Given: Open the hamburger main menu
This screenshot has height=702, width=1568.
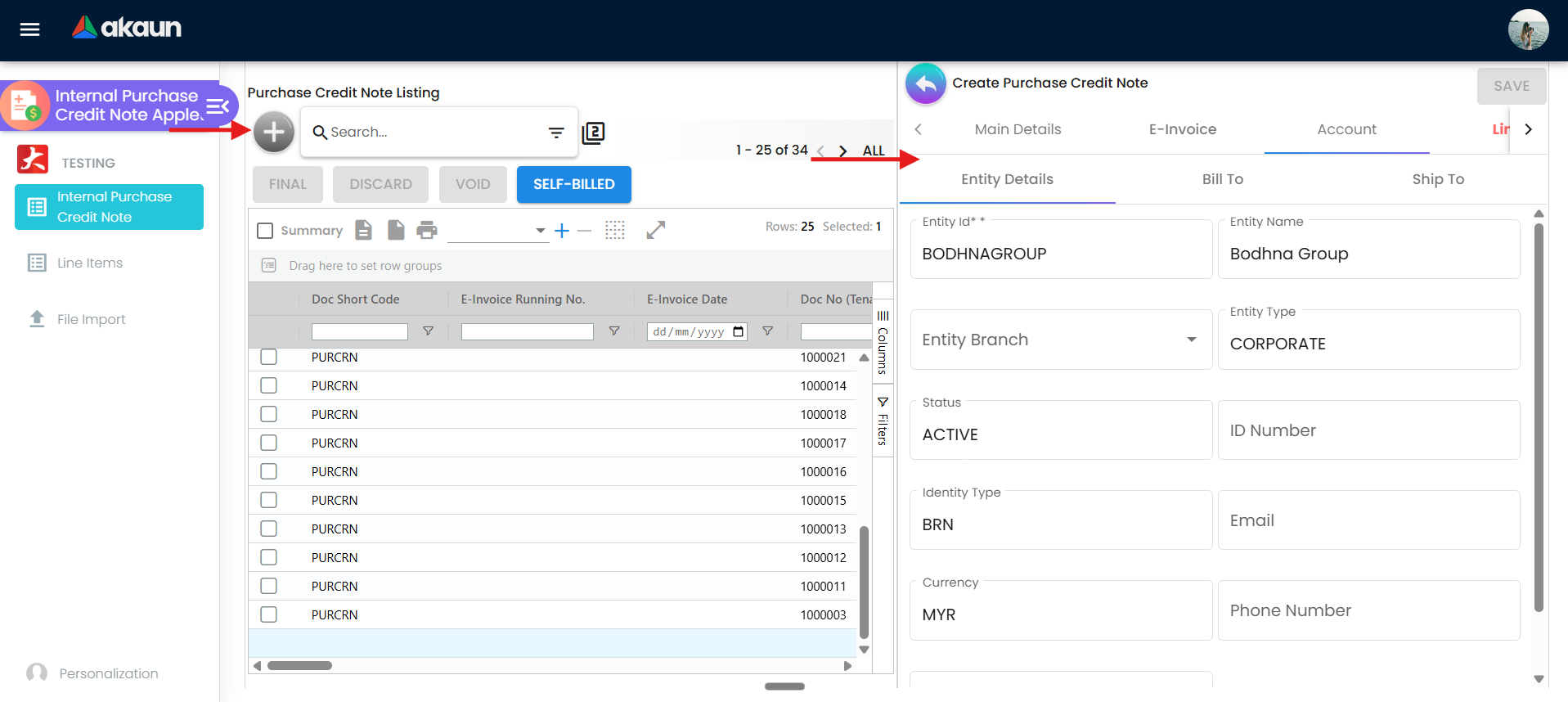Looking at the screenshot, I should [x=30, y=29].
